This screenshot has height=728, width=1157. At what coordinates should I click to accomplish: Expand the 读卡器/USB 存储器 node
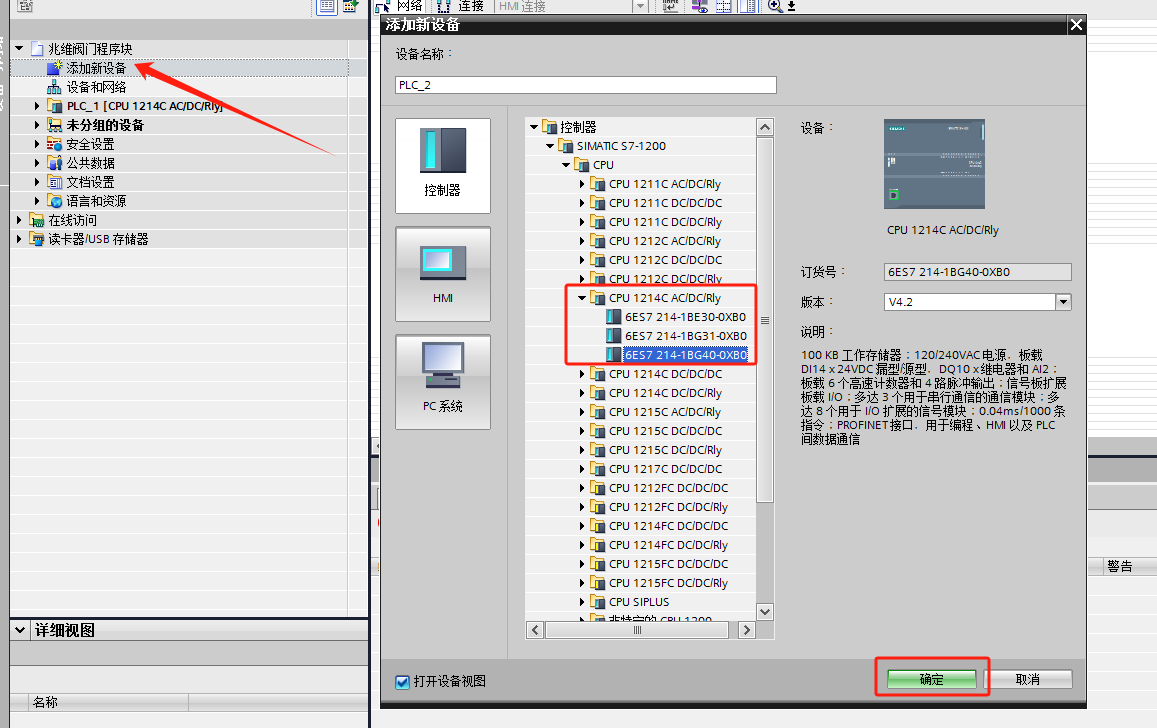(x=19, y=239)
